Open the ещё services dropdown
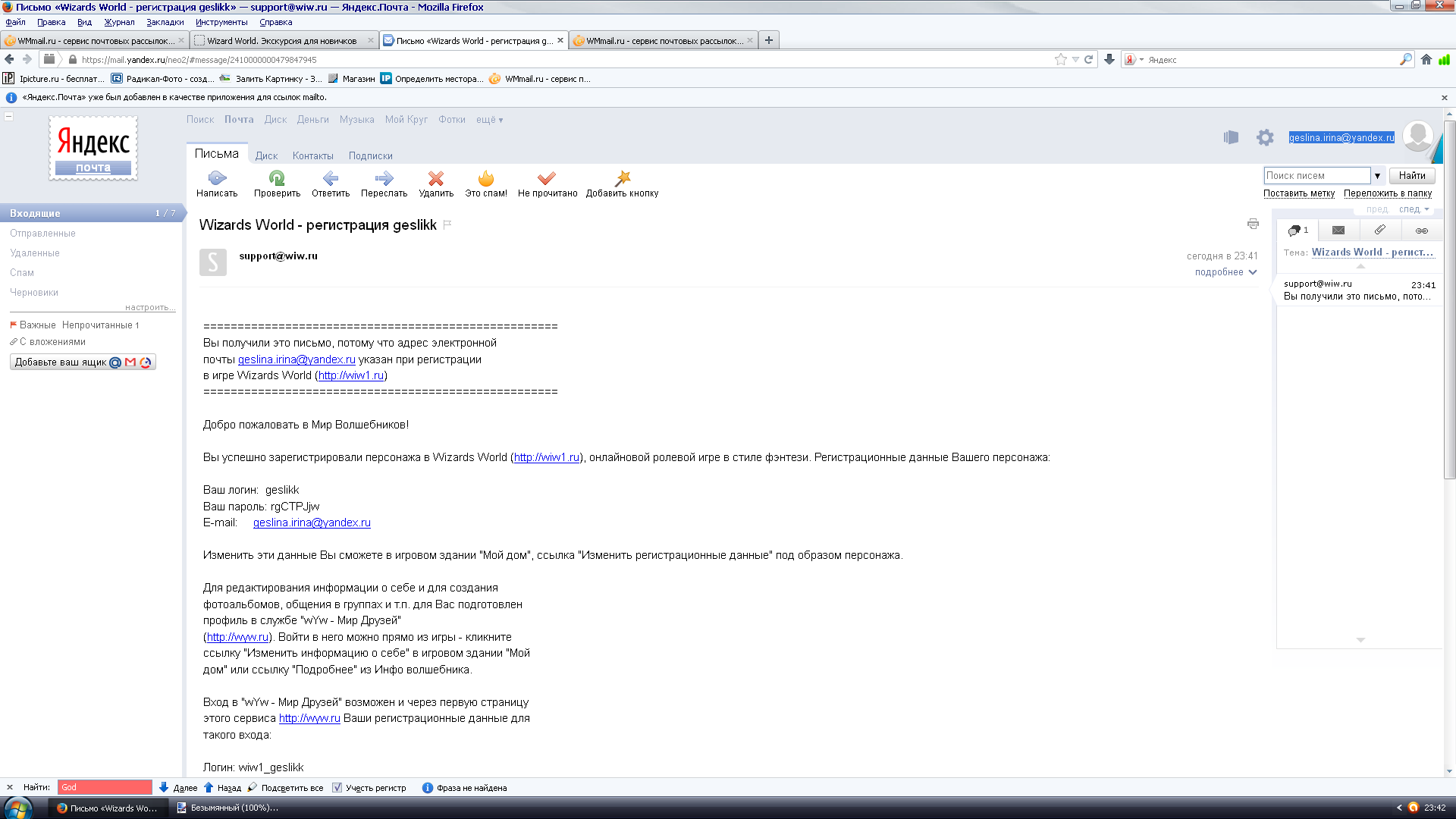The height and width of the screenshot is (819, 1456). [x=490, y=120]
